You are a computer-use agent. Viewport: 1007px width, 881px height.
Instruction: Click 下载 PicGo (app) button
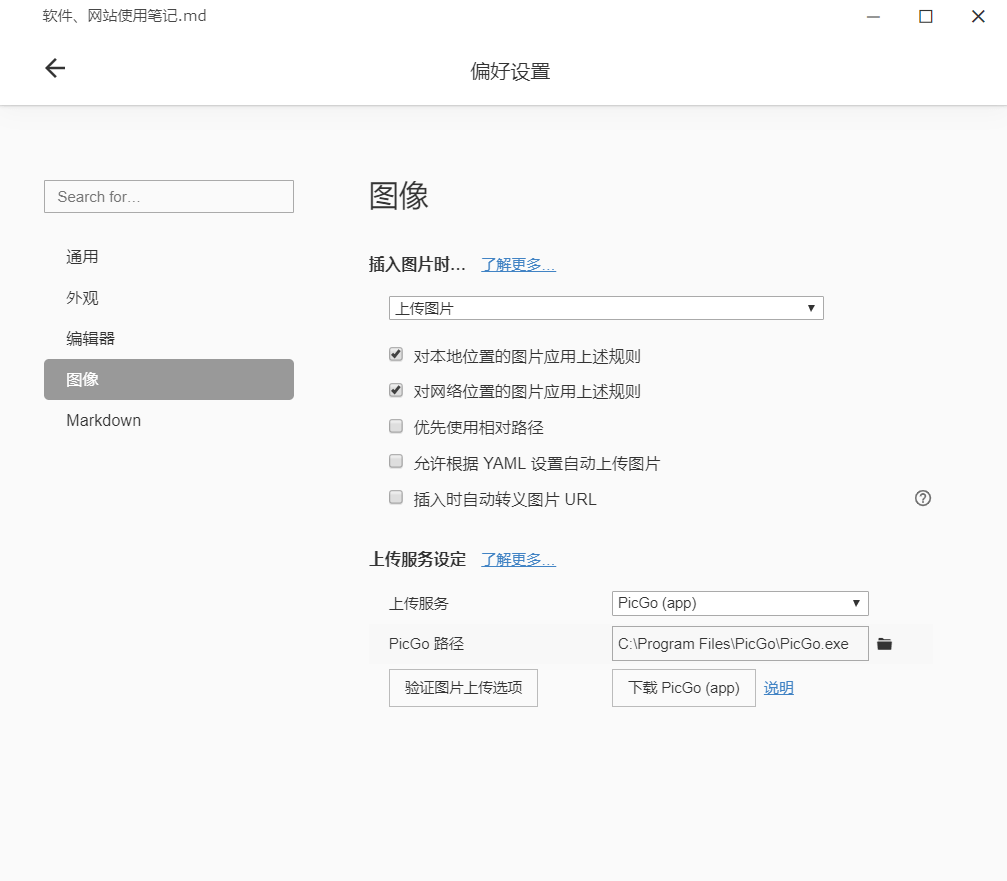pos(683,688)
